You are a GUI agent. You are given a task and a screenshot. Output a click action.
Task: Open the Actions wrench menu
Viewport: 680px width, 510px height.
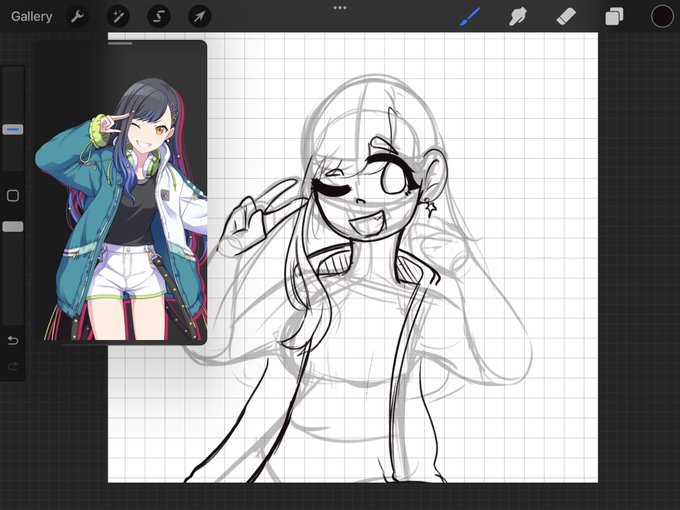point(77,16)
